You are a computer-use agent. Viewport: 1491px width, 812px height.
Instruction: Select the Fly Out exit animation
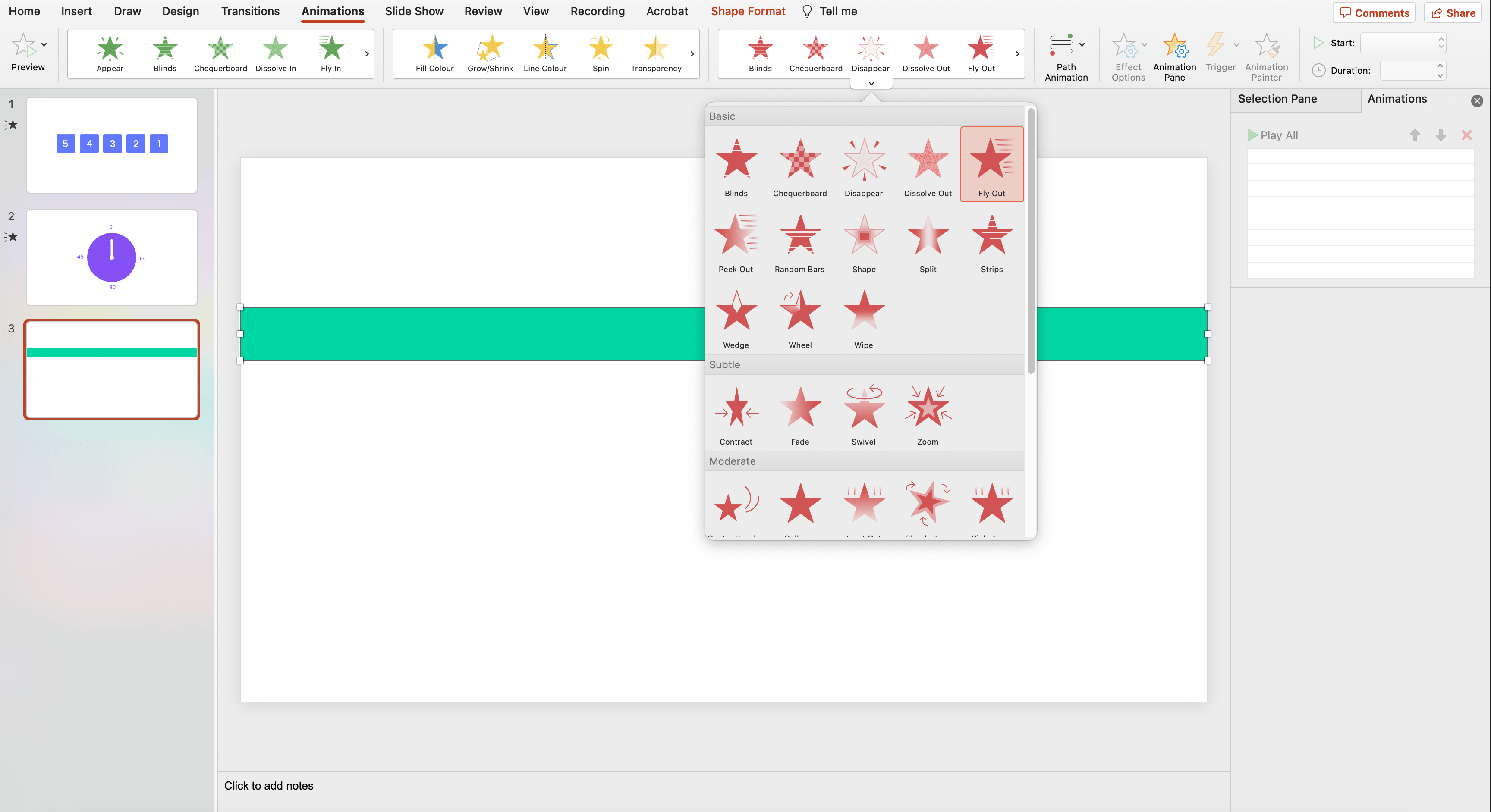coord(991,164)
